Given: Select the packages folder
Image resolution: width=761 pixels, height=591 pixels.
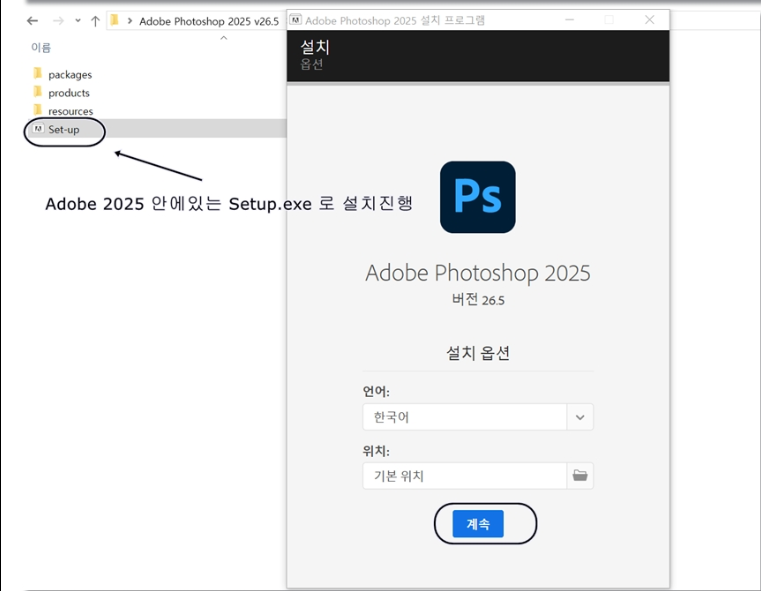Looking at the screenshot, I should click(x=69, y=75).
